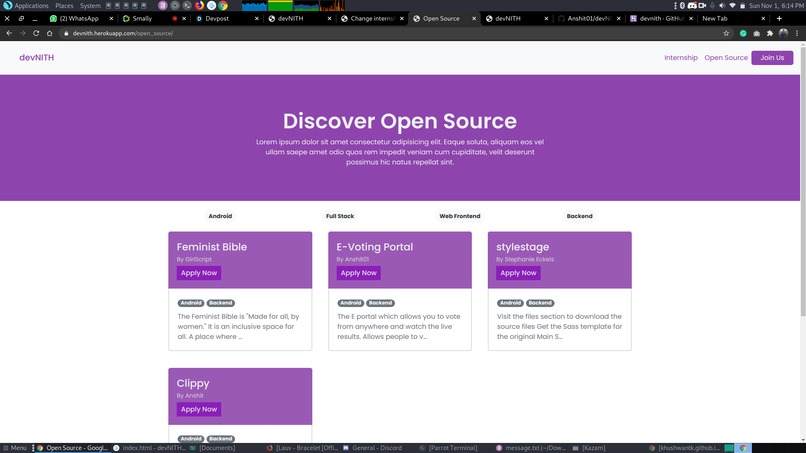Launch Chrome from the top panel launcher
Screen dimensions: 806x453
pyautogui.click(x=223, y=6)
